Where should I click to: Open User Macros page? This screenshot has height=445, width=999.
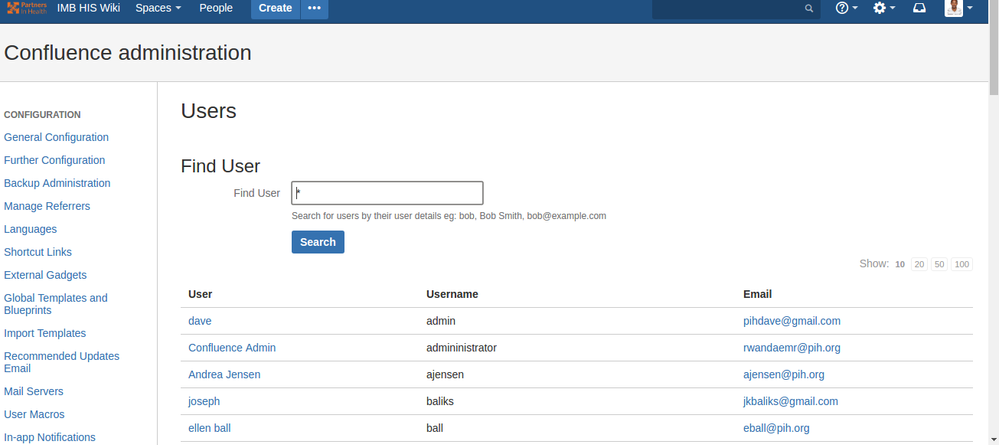[34, 414]
